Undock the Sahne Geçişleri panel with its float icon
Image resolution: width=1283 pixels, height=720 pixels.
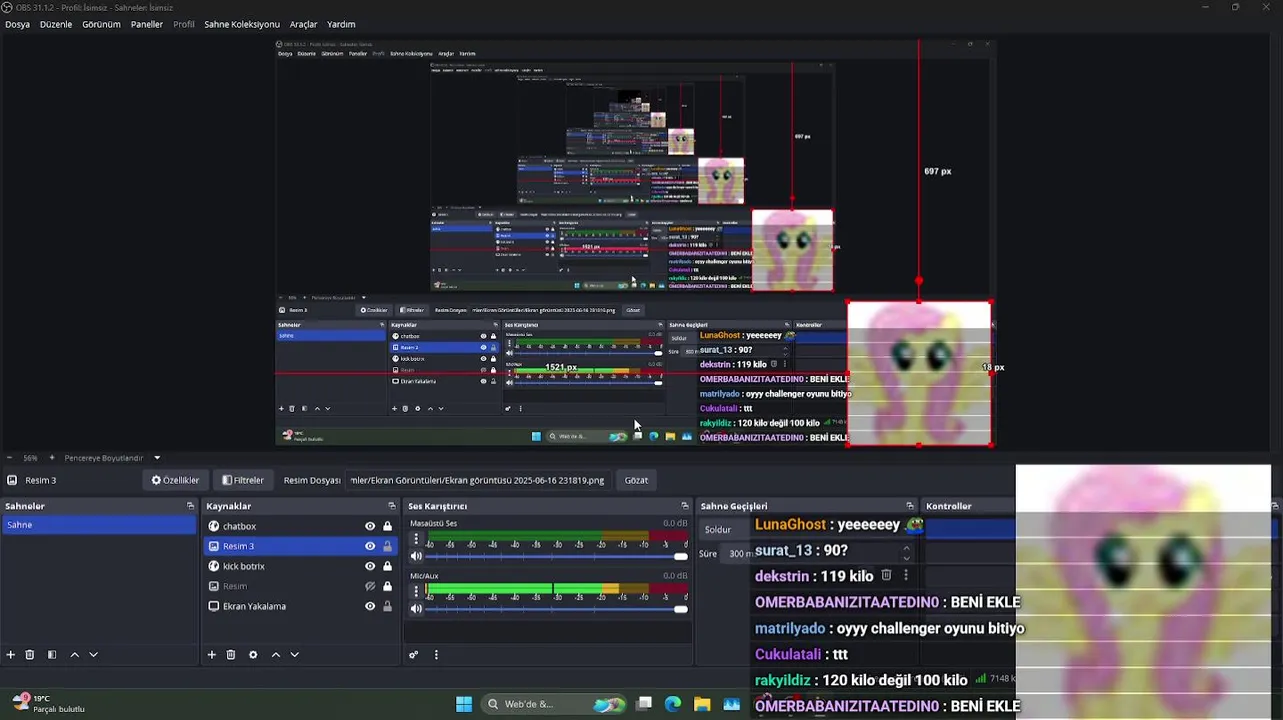pyautogui.click(x=910, y=506)
